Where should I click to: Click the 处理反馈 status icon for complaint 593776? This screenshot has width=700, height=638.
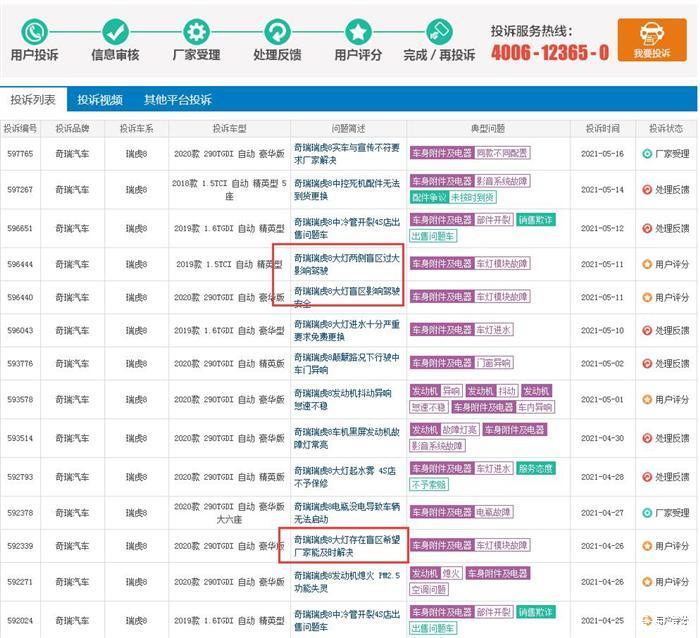(x=647, y=363)
